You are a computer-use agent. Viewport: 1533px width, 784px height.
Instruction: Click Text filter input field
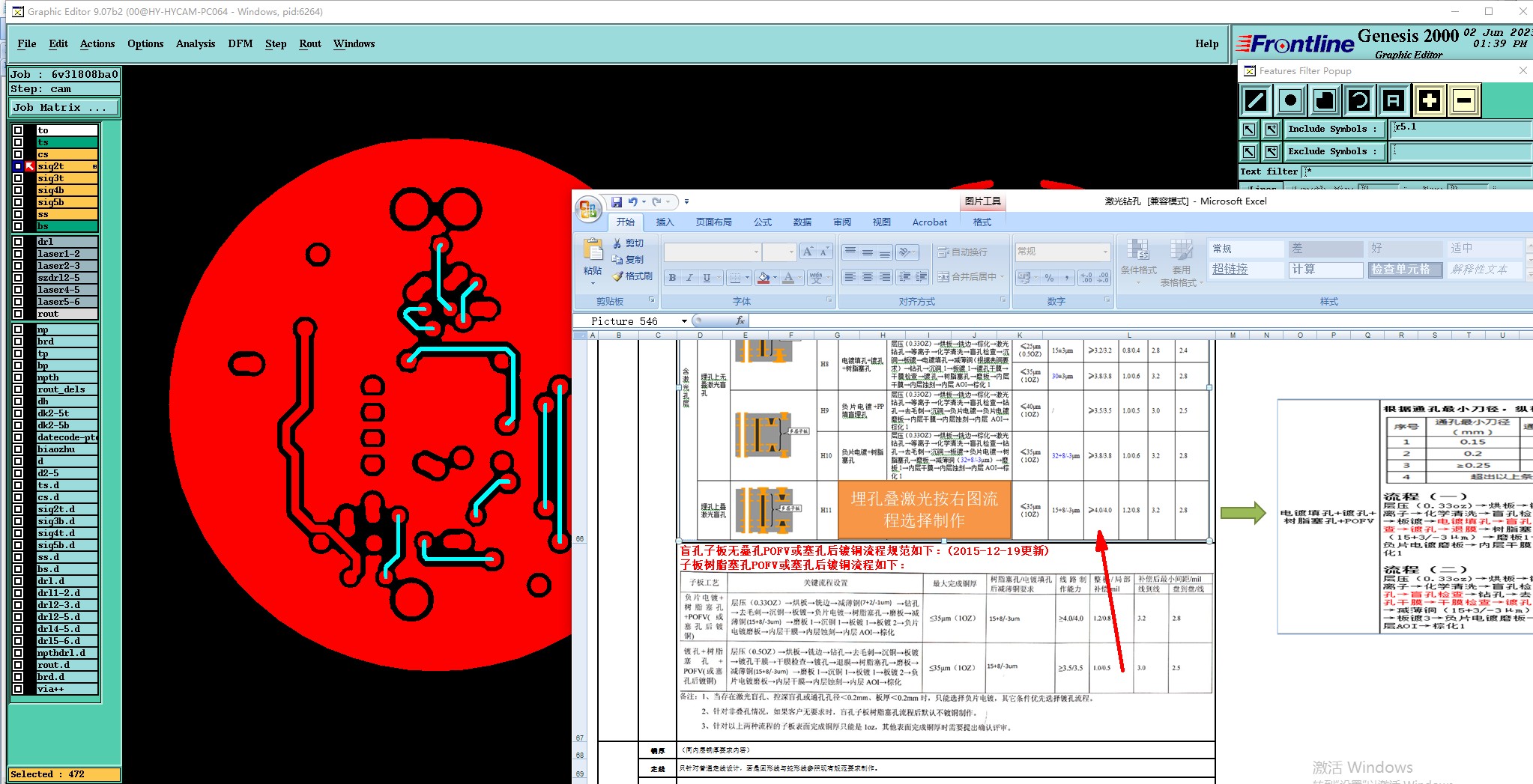[x=1416, y=172]
